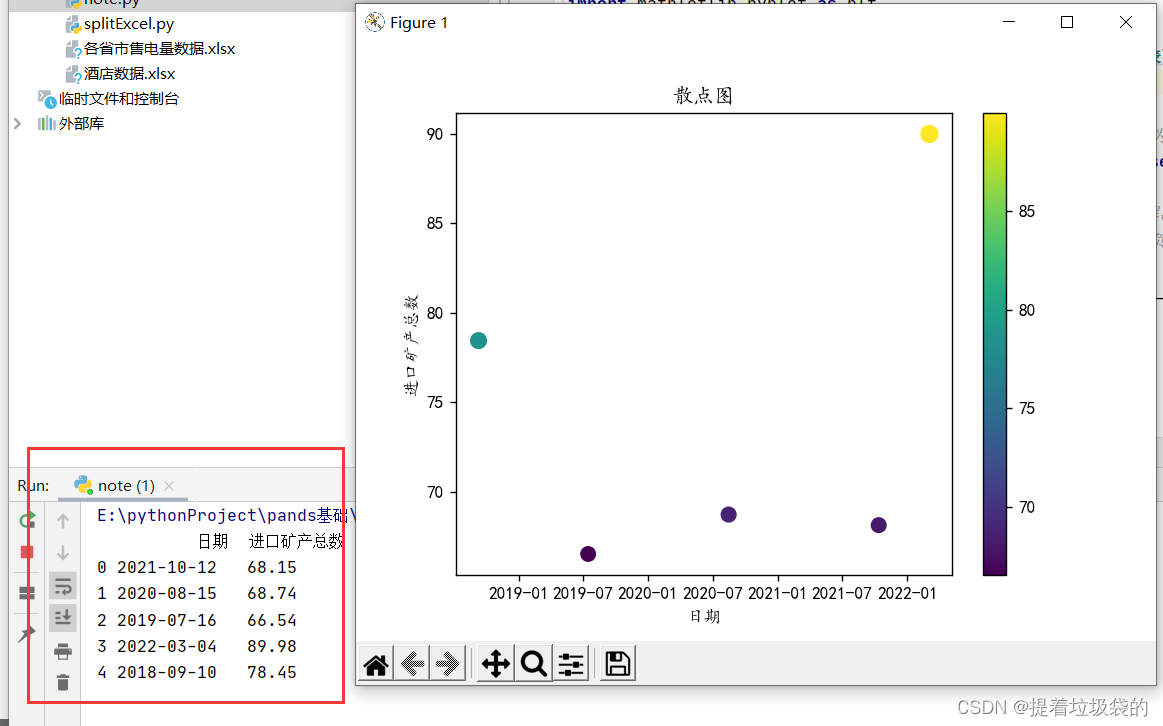Toggle Scroll to end icon in Run panel

pyautogui.click(x=63, y=617)
